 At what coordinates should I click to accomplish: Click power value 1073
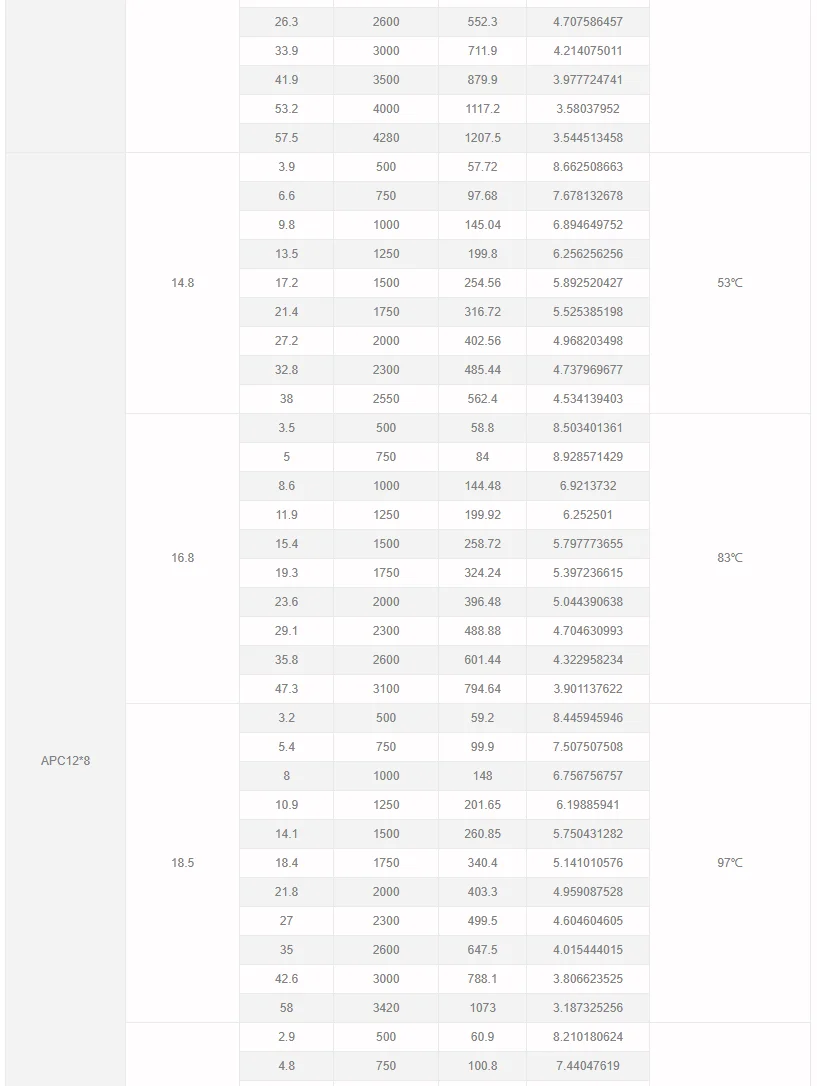[483, 1008]
